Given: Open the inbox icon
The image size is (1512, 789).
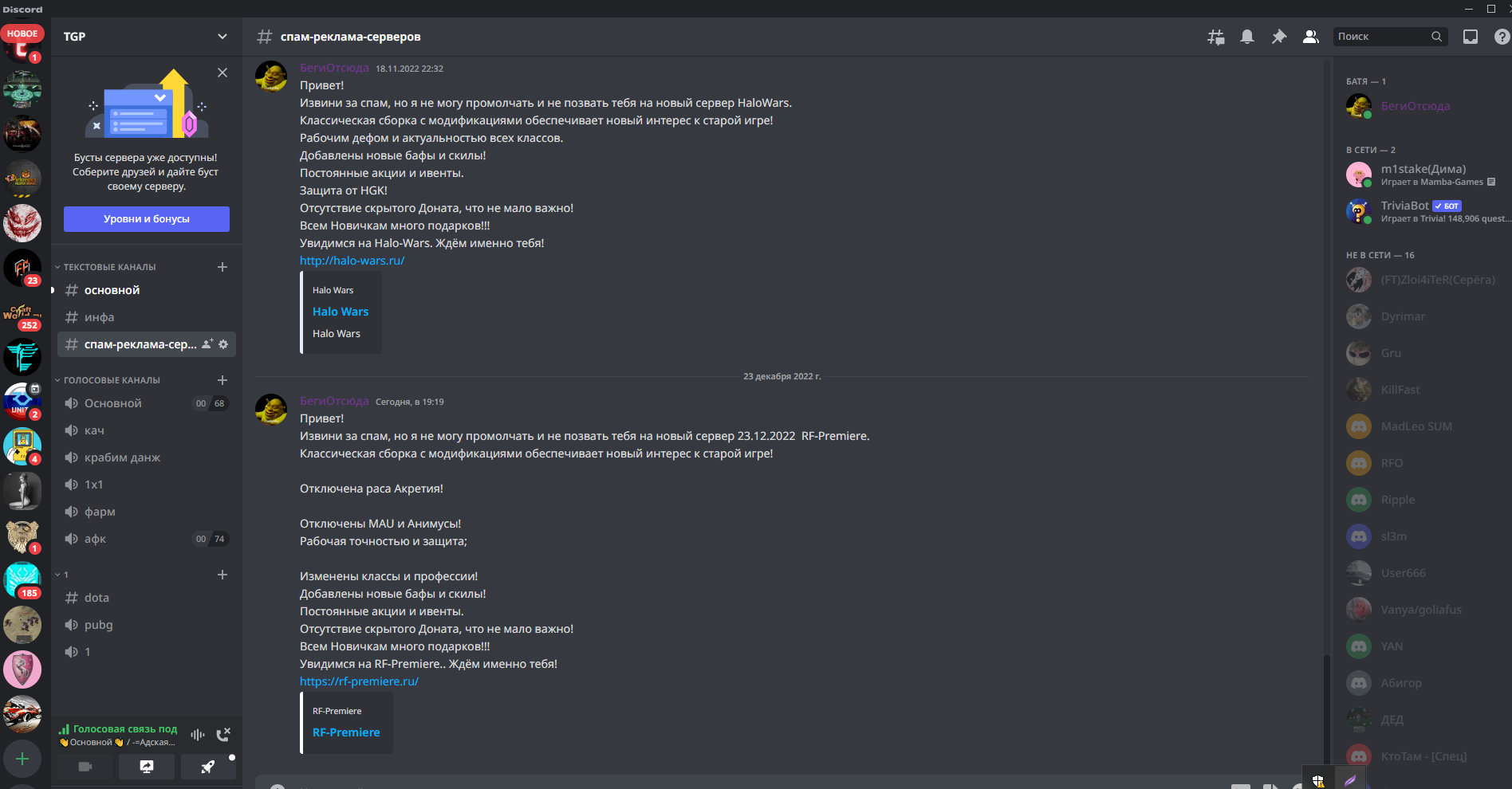Looking at the screenshot, I should pyautogui.click(x=1471, y=37).
